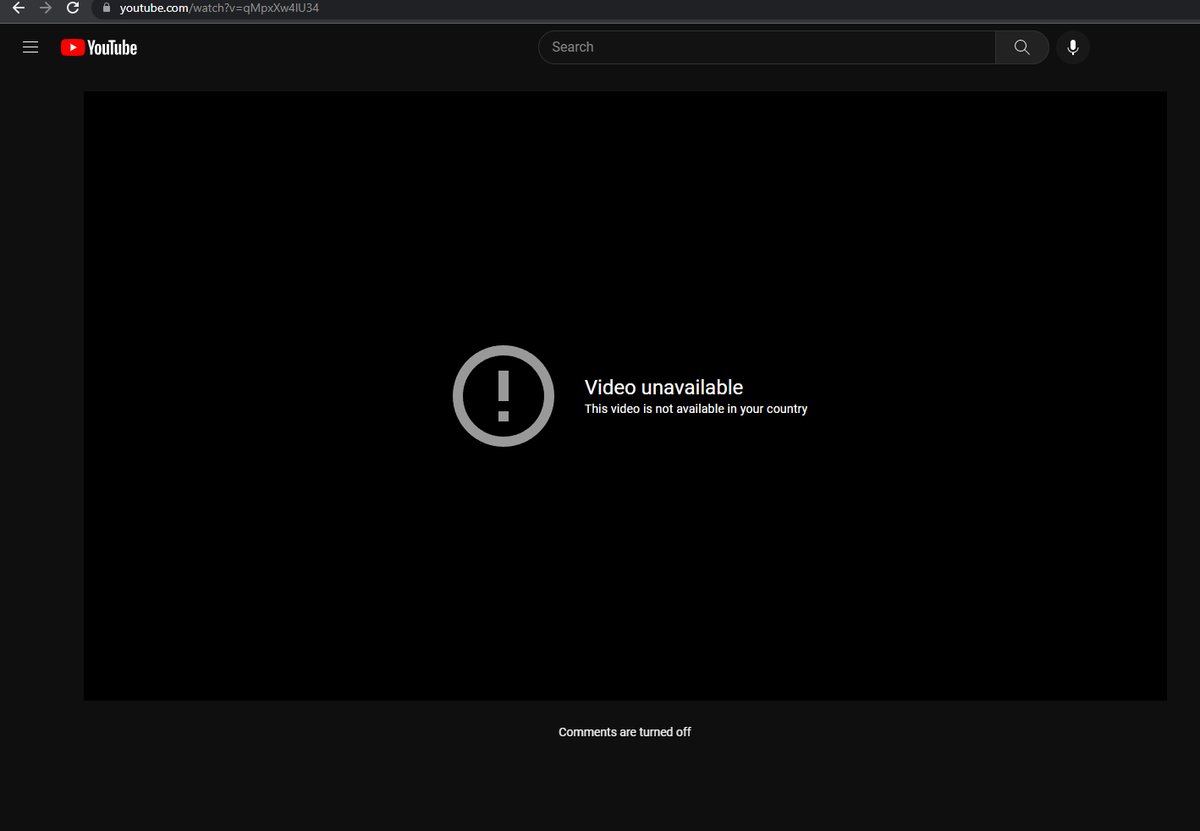Click the "Comments are turned off" message
Viewport: 1200px width, 831px height.
pos(625,732)
